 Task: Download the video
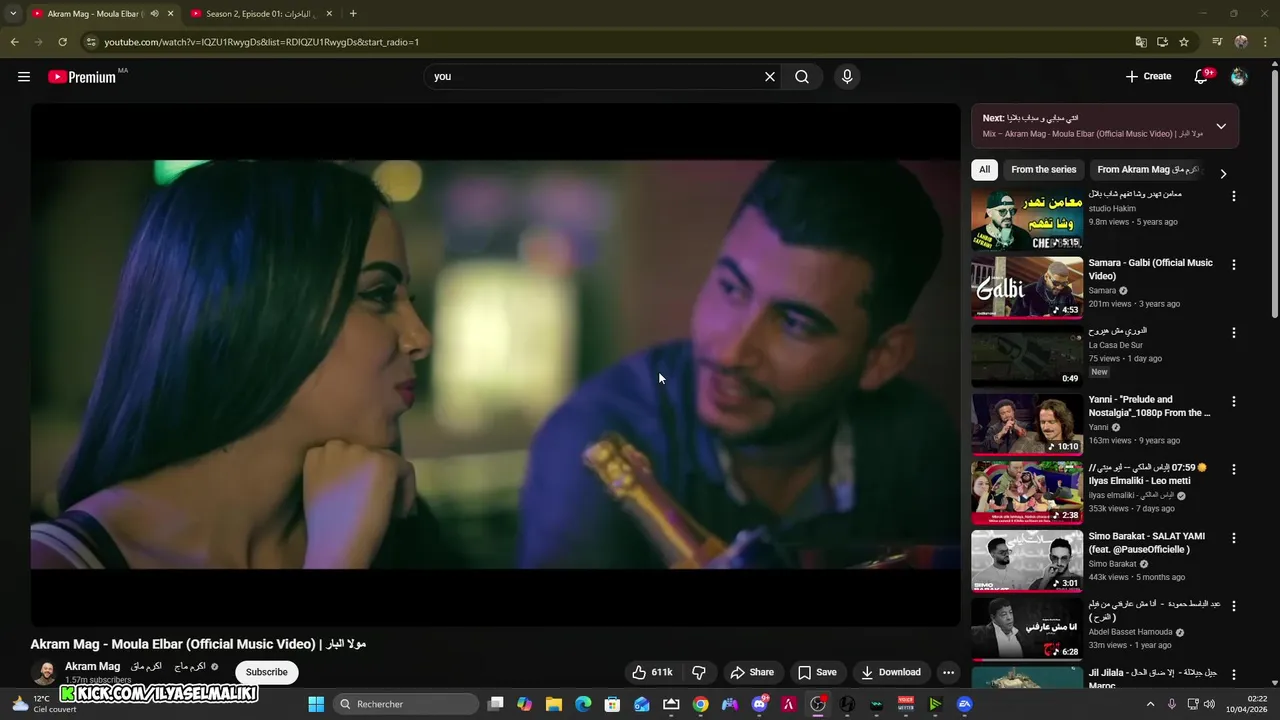pyautogui.click(x=890, y=672)
